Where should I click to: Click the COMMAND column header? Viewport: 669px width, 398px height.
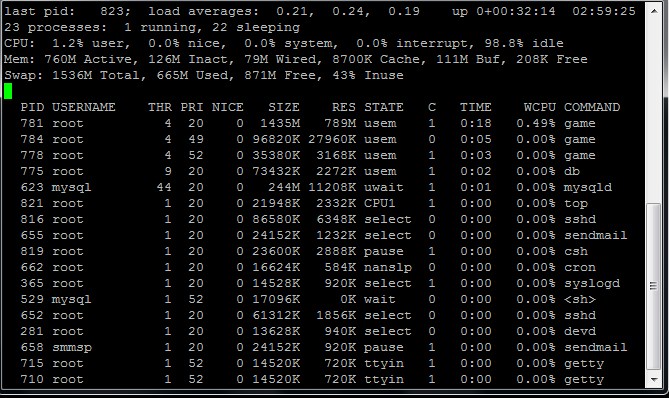[x=592, y=107]
